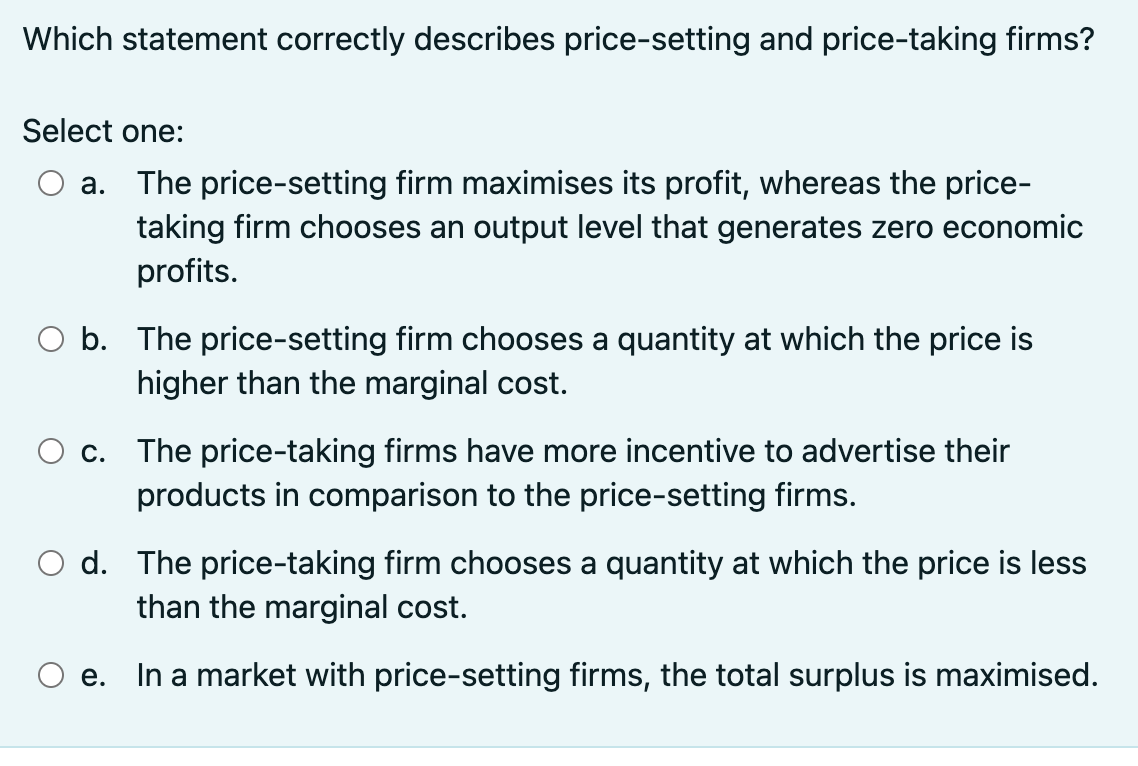
Task: Click the option a answer text
Action: [x=600, y=227]
